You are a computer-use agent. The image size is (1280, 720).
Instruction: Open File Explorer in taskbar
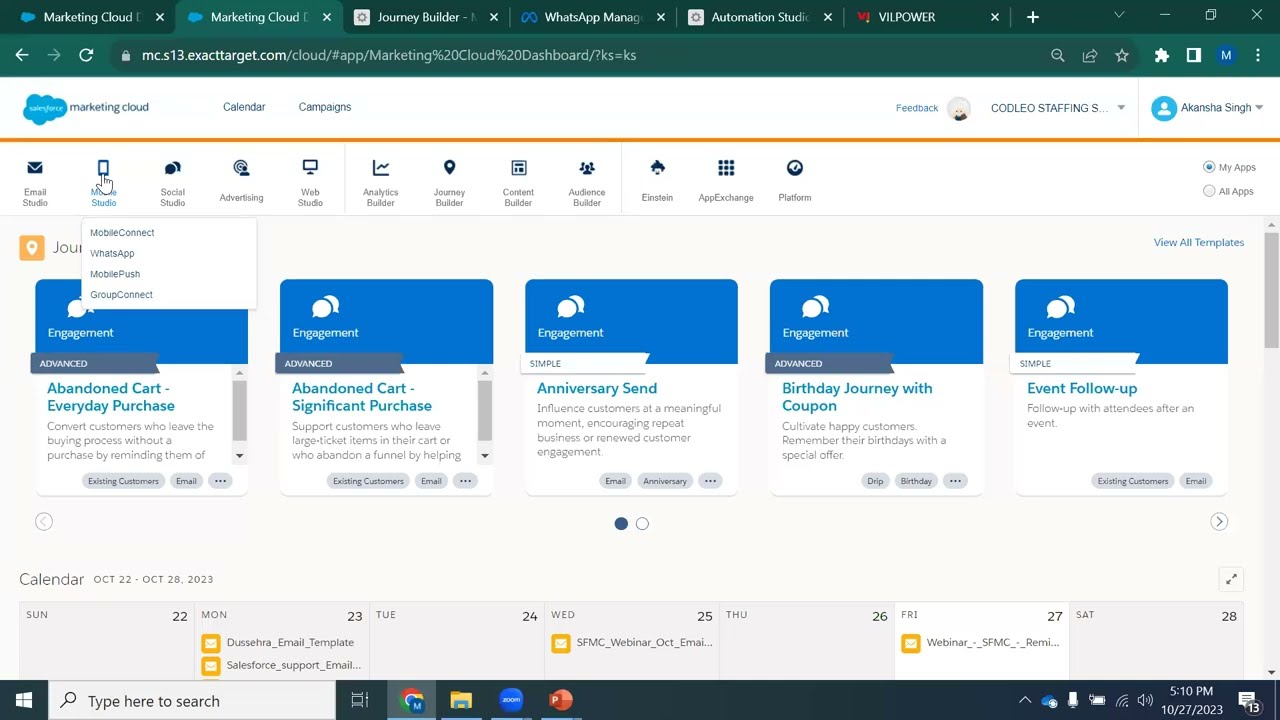point(460,700)
